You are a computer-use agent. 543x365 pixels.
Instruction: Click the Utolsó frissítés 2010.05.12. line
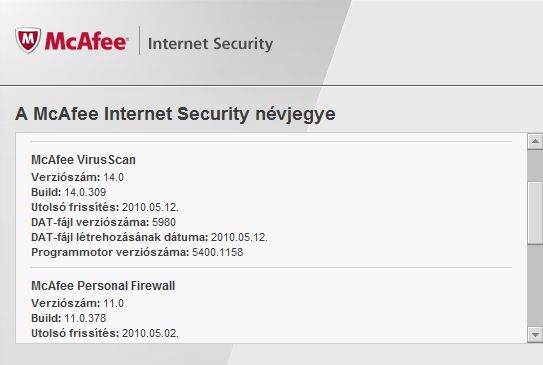105,207
